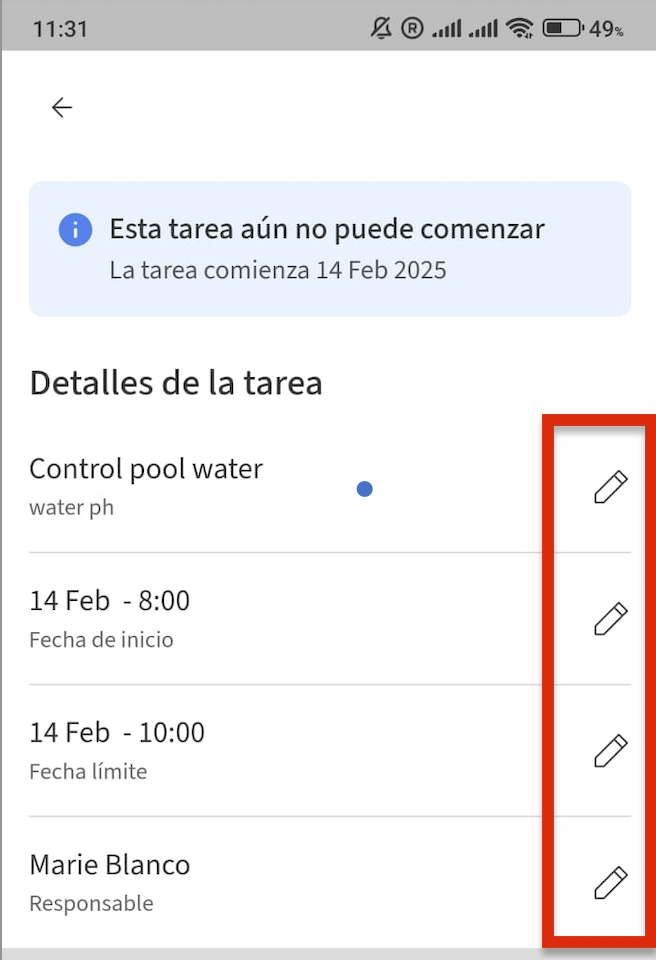Edit the Responsable Marie Blanco
Screen dimensions: 656x960
(x=610, y=881)
